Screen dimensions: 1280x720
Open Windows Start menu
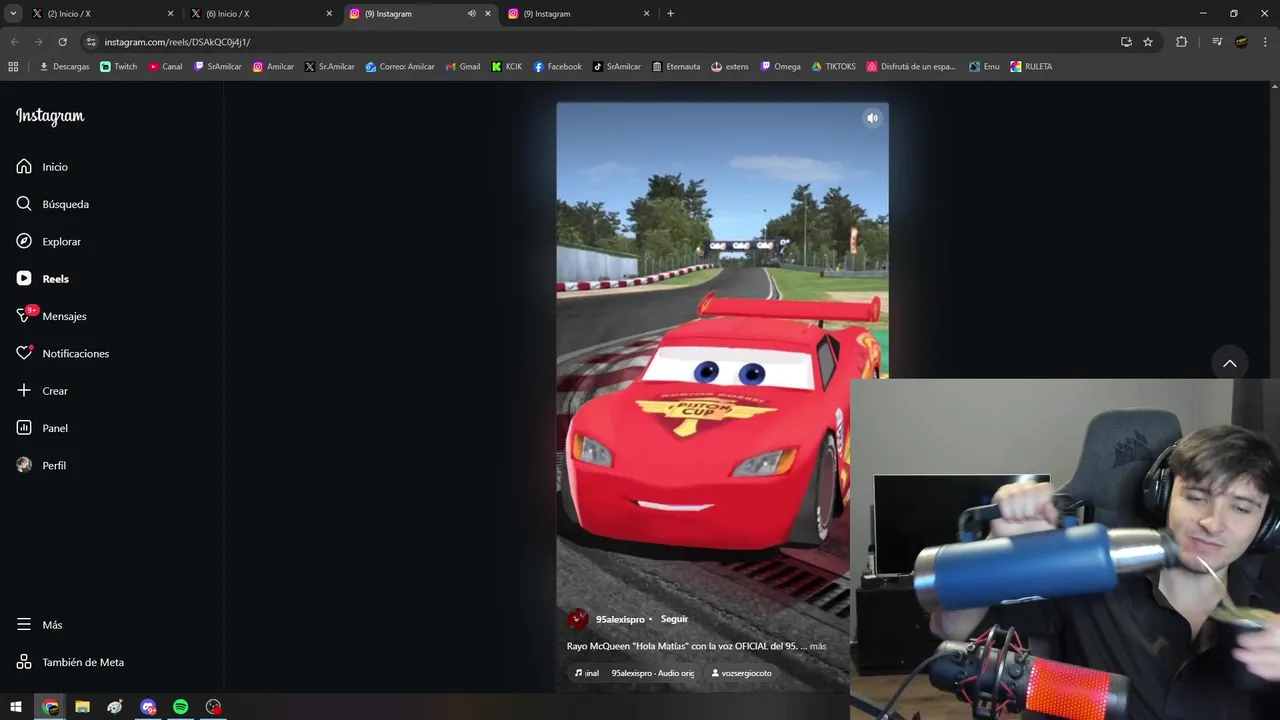(x=16, y=707)
